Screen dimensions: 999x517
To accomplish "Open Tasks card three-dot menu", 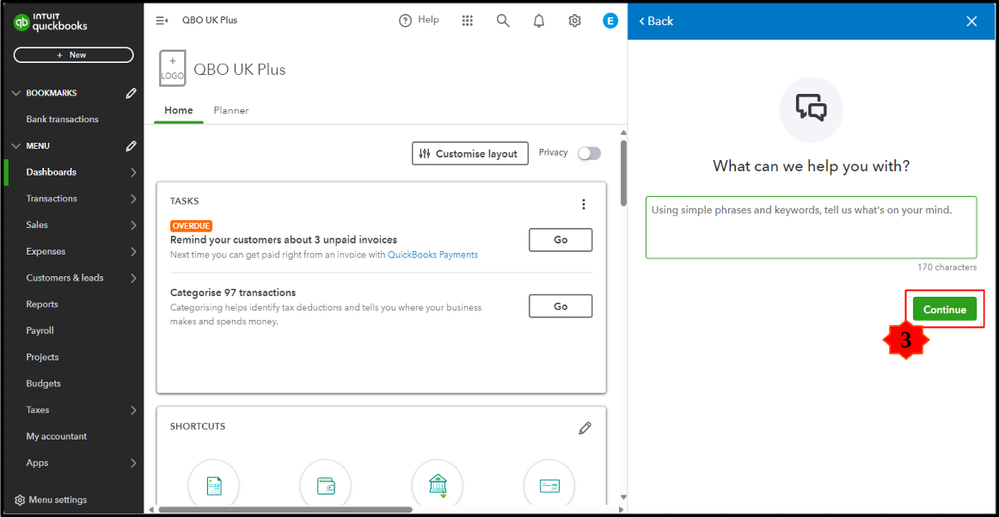I will 584,204.
